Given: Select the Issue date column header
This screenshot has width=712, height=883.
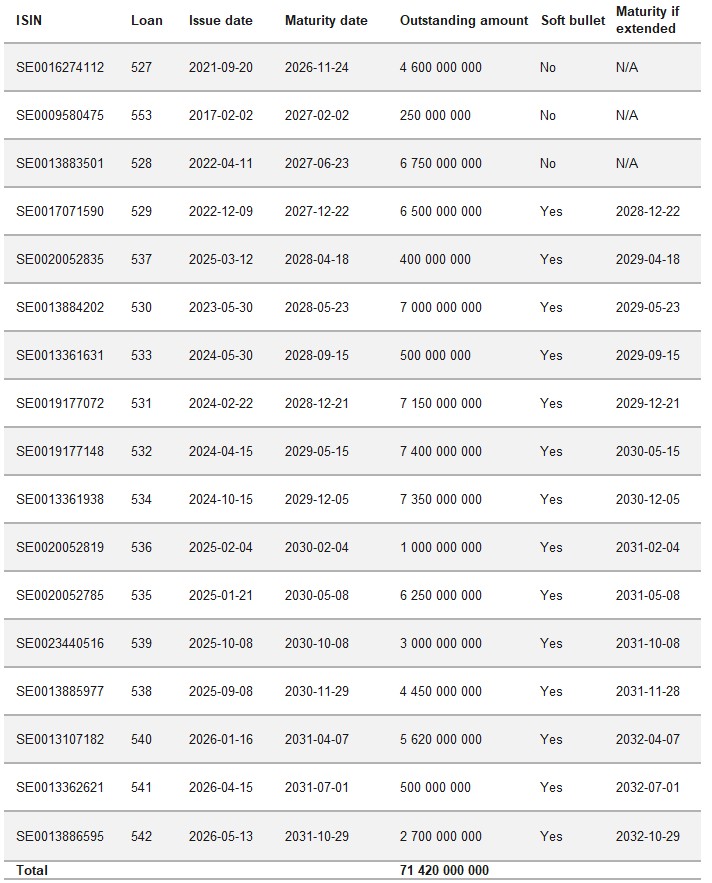Looking at the screenshot, I should 220,20.
